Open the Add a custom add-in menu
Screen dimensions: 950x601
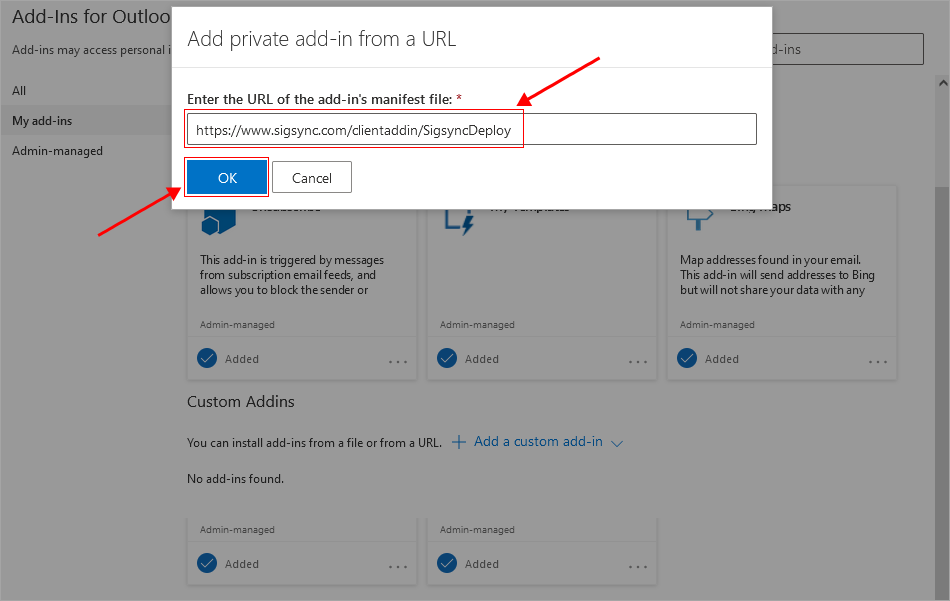pyautogui.click(x=538, y=442)
